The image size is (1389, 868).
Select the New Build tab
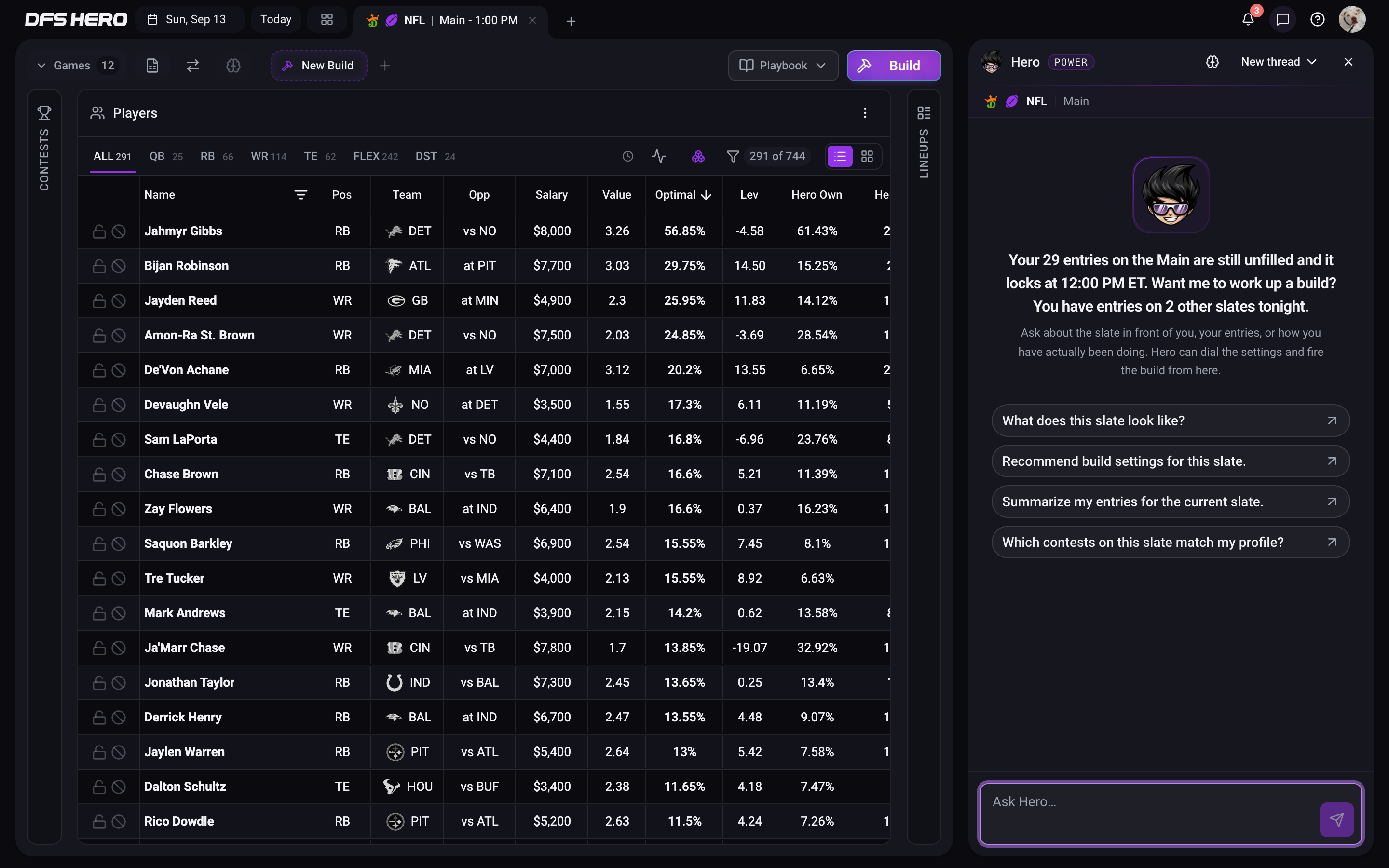pyautogui.click(x=319, y=66)
